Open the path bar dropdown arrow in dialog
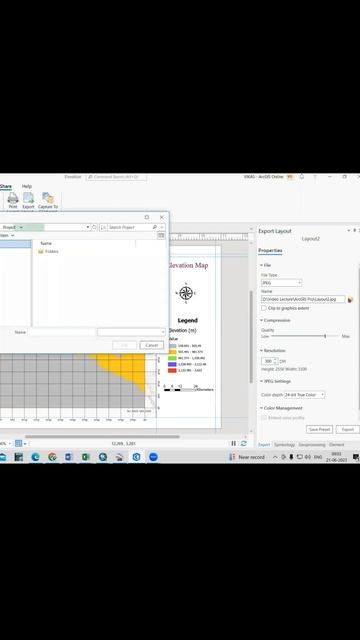The width and height of the screenshot is (360, 640). coord(87,227)
